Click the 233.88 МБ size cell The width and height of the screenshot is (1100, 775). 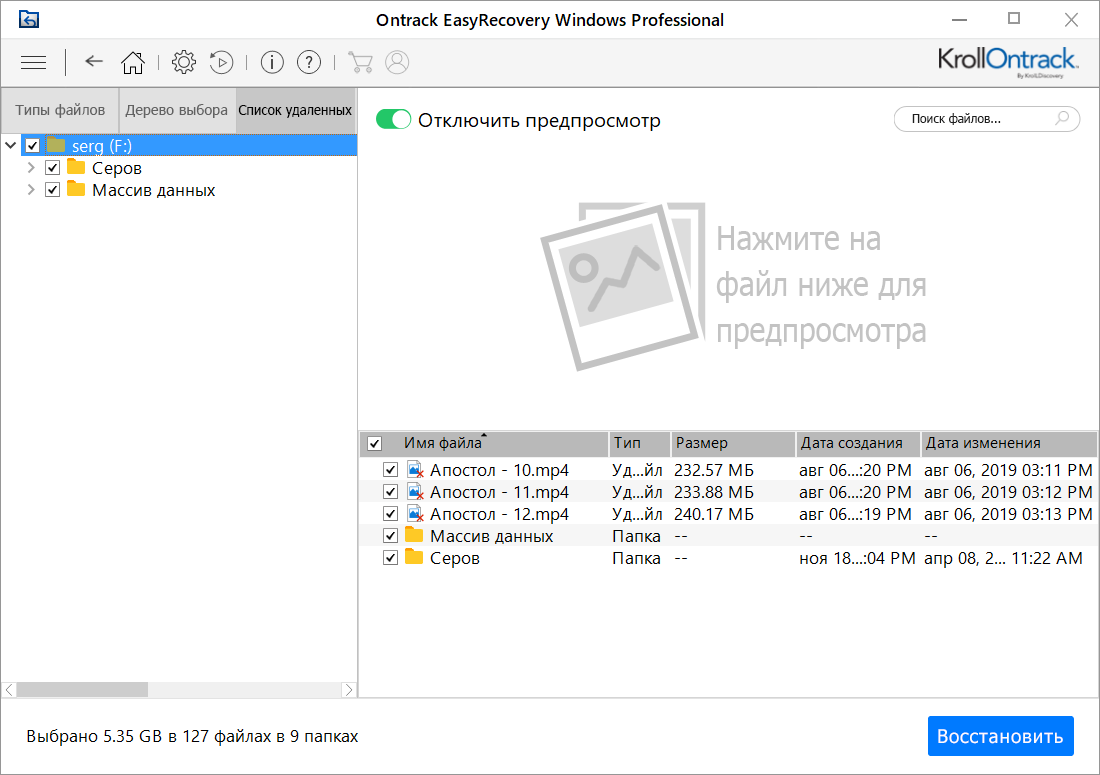713,492
